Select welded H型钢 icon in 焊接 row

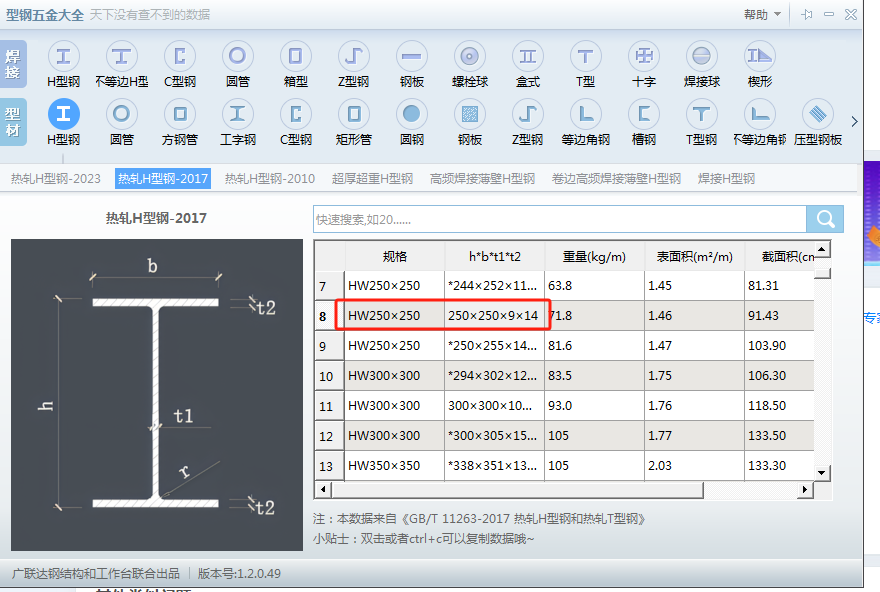[x=63, y=56]
